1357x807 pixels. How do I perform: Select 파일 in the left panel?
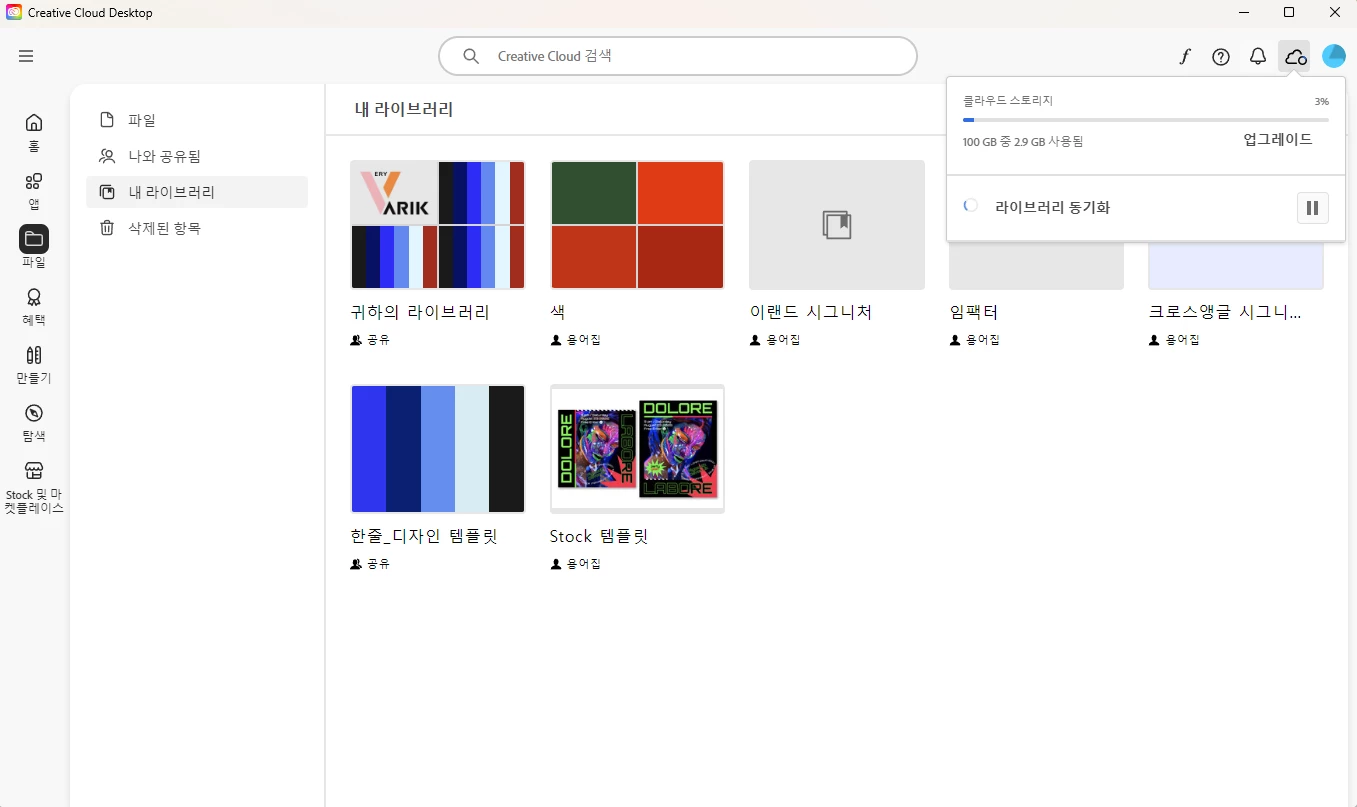coord(197,120)
